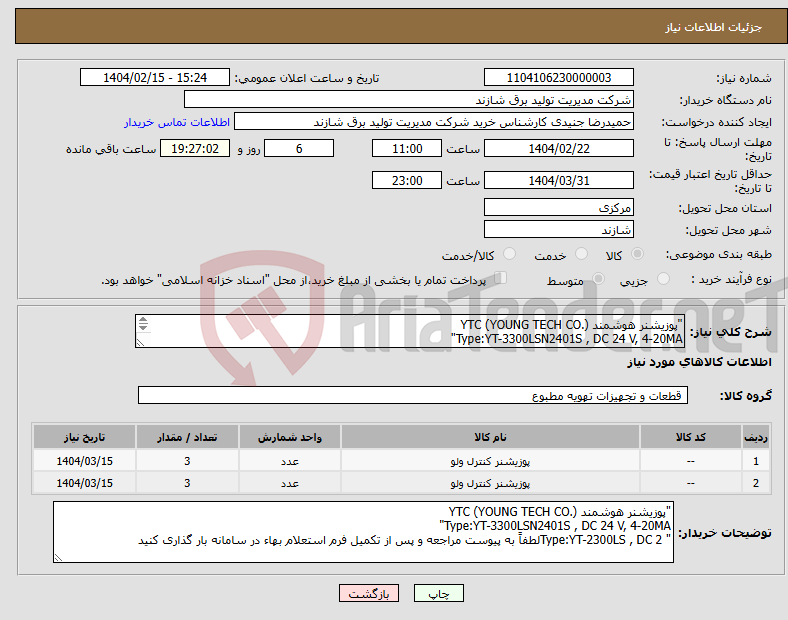Click the announcement date field 1404/02/15 - 15:24

(x=155, y=77)
